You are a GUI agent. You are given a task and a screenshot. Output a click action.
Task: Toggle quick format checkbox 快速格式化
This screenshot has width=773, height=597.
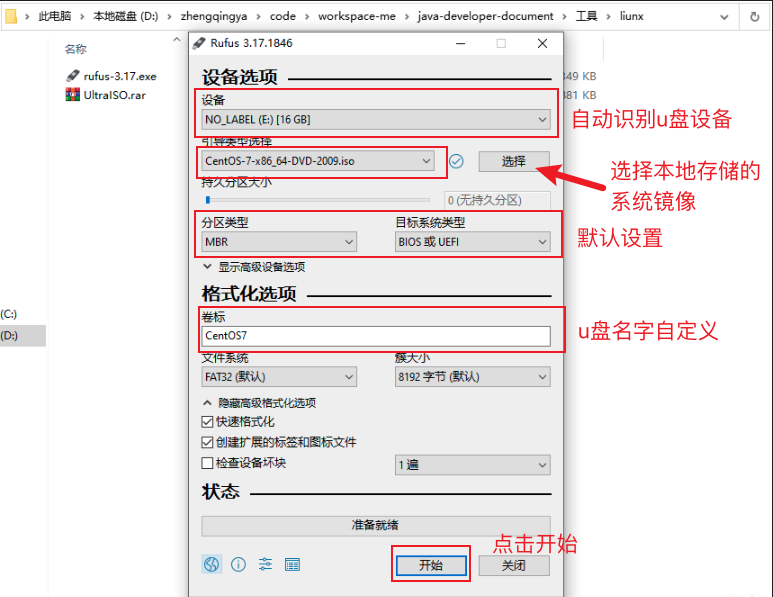(207, 422)
